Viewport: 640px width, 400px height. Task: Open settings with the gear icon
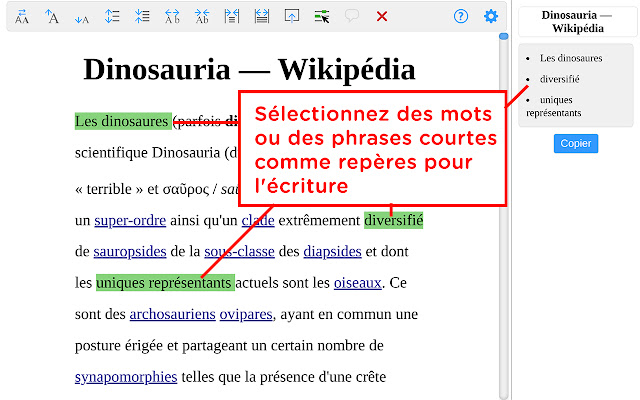[491, 17]
